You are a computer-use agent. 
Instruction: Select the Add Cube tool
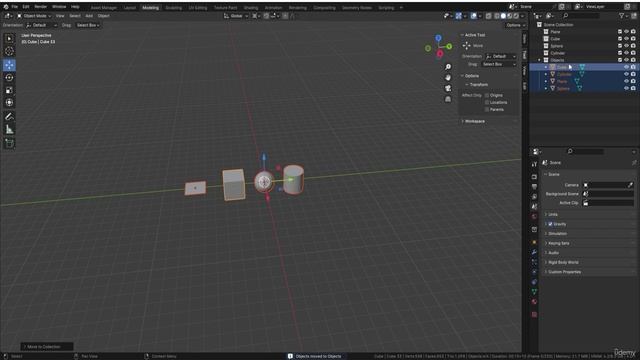(x=9, y=143)
